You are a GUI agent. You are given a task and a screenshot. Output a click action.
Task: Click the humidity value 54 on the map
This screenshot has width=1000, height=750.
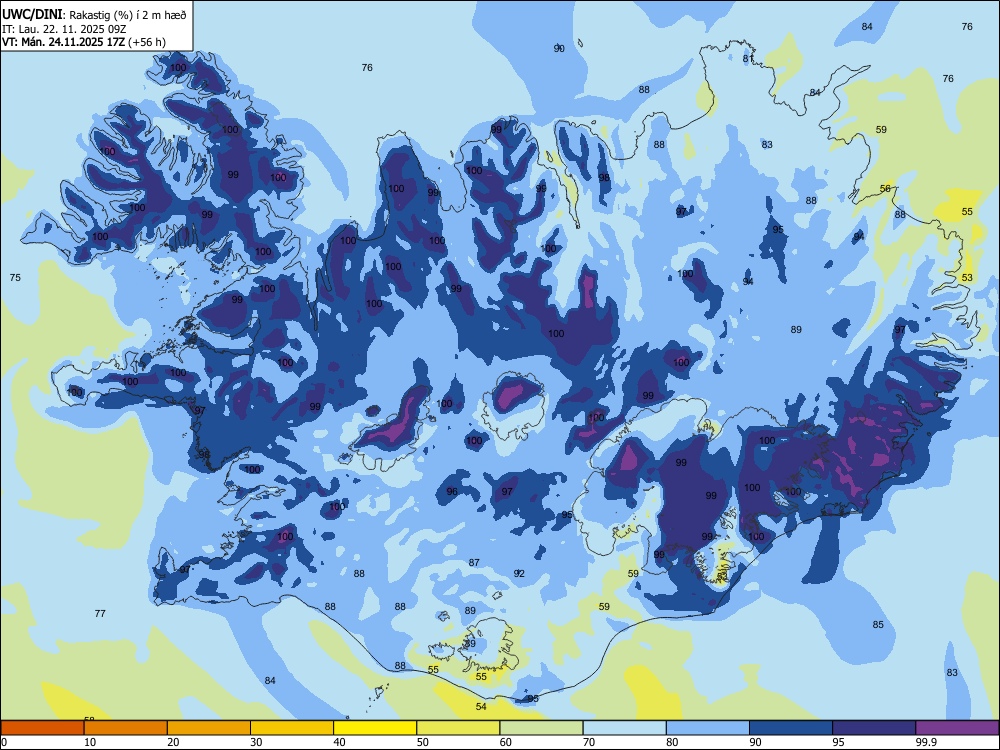point(482,707)
